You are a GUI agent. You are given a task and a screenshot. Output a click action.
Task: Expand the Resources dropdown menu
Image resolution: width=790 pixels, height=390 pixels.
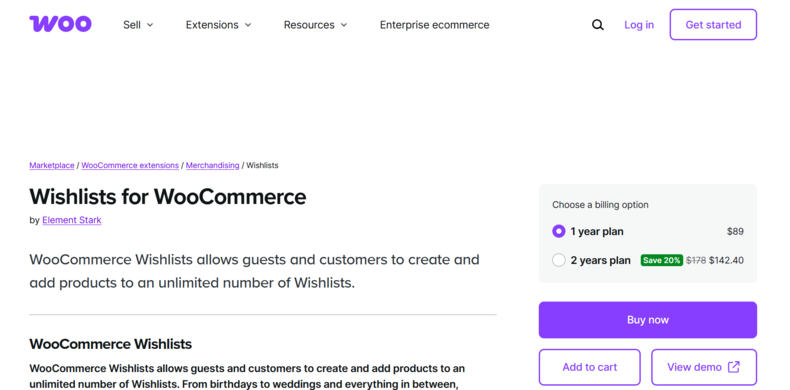point(315,25)
